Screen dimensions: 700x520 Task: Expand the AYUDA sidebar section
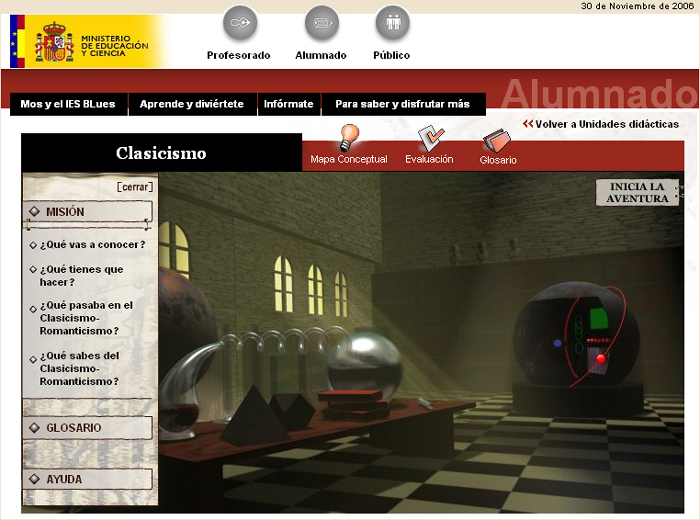[x=90, y=479]
